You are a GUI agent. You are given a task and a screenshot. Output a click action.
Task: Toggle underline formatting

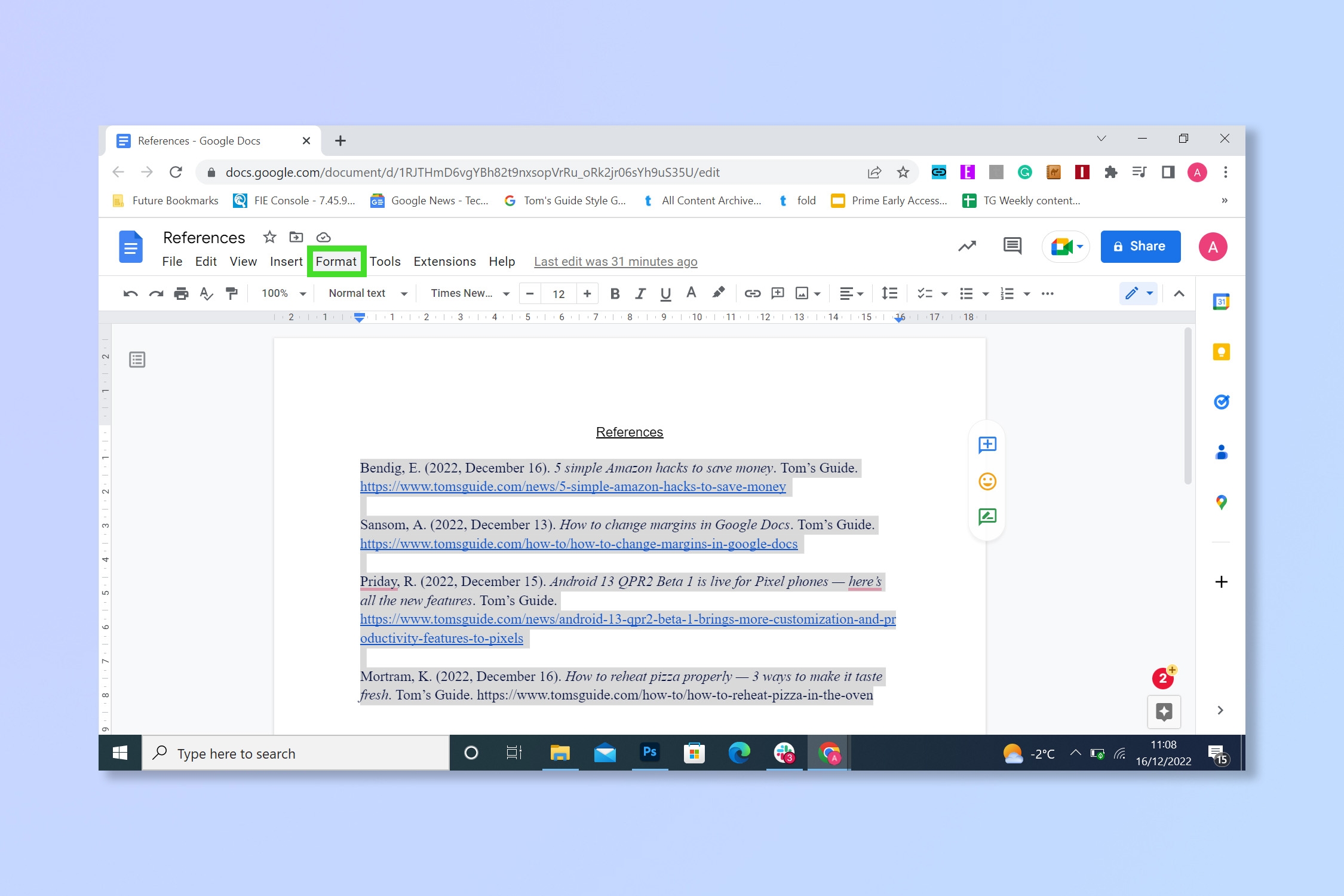point(665,293)
